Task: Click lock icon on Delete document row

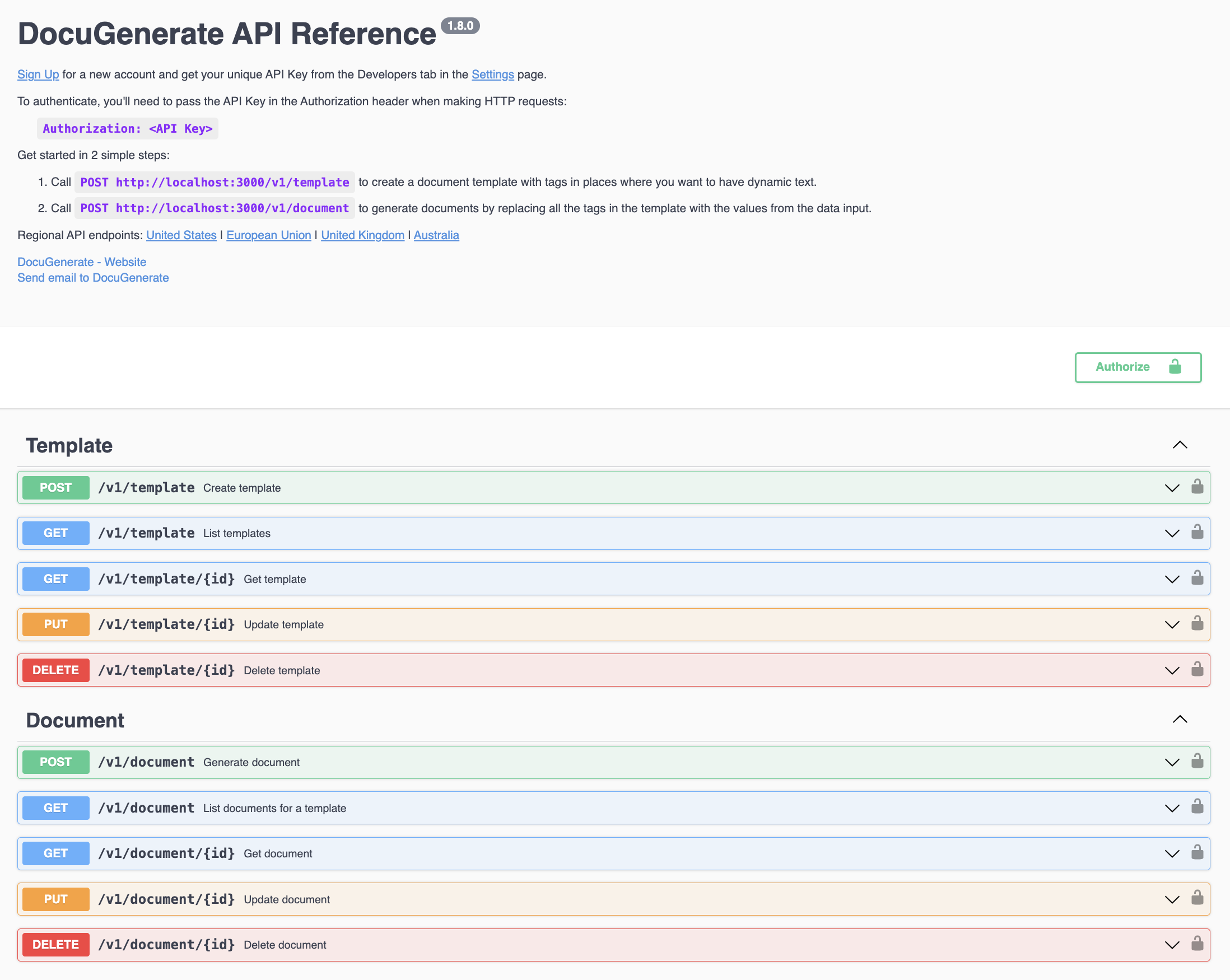Action: (x=1197, y=944)
